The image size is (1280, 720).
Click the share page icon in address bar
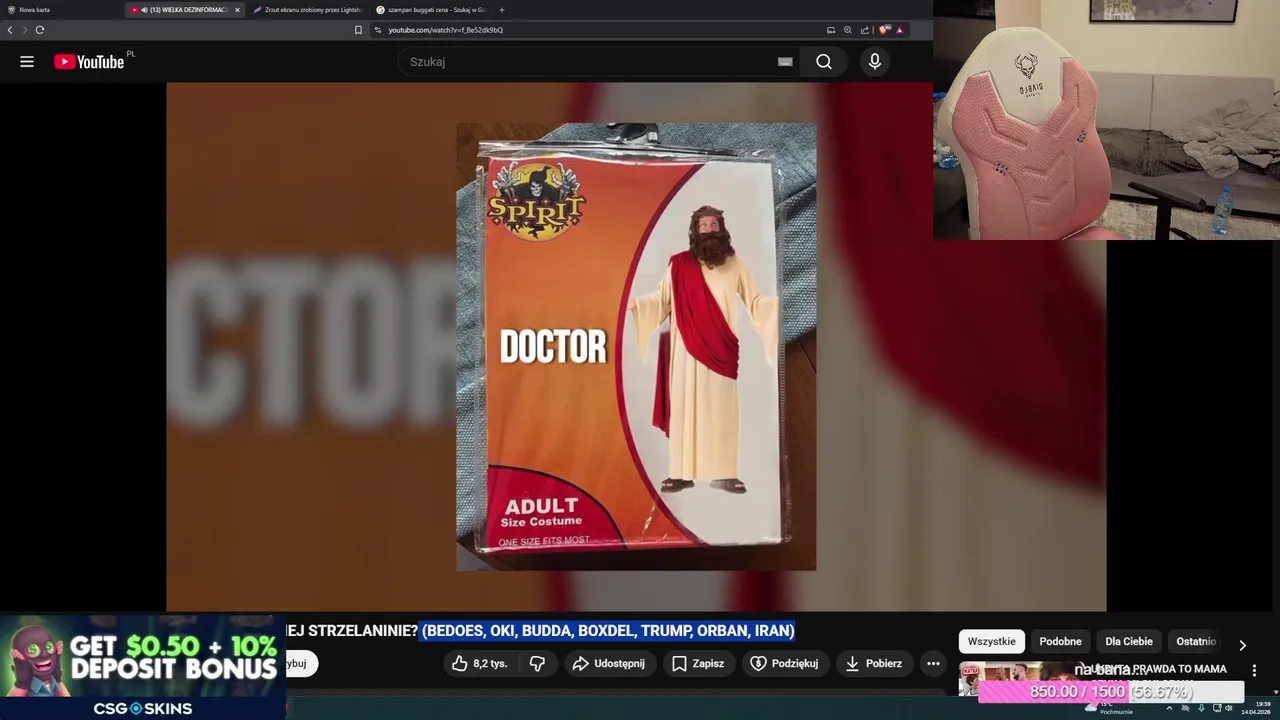tap(865, 30)
